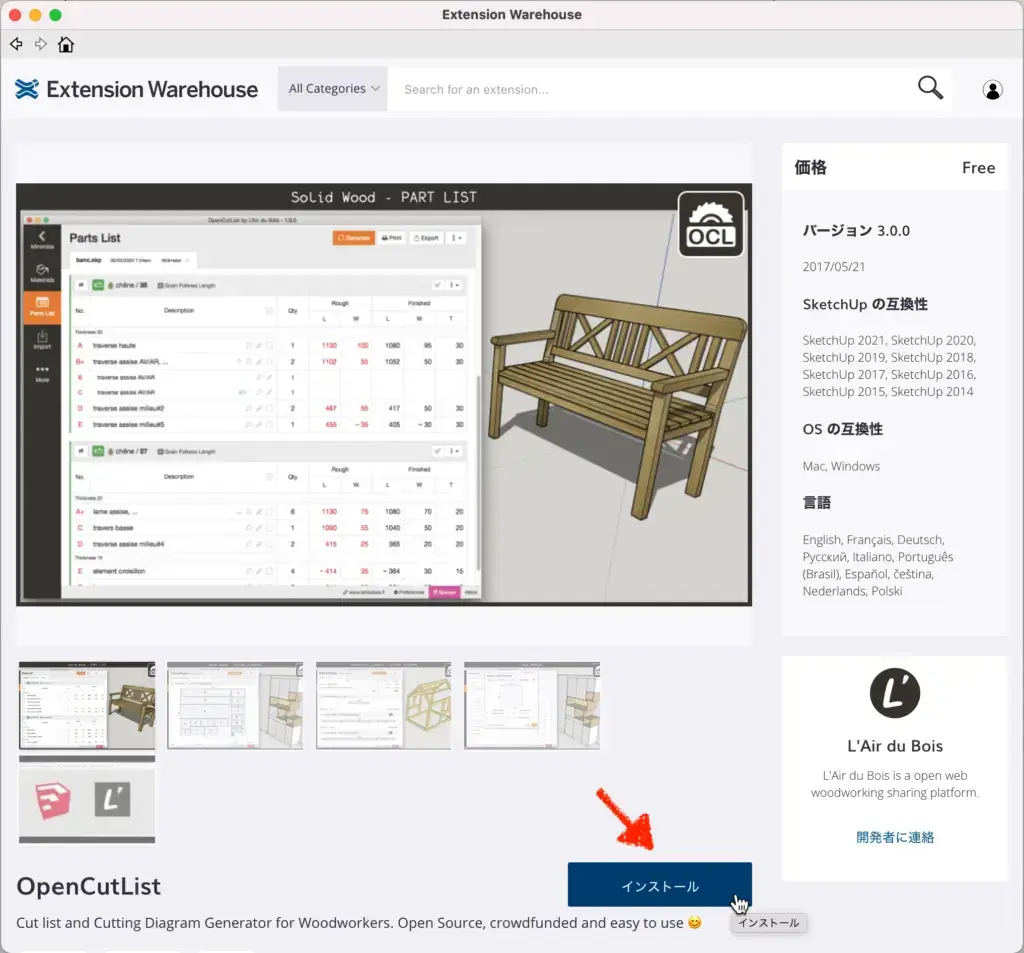
Task: Focus the Search for an extension field
Action: tap(652, 89)
